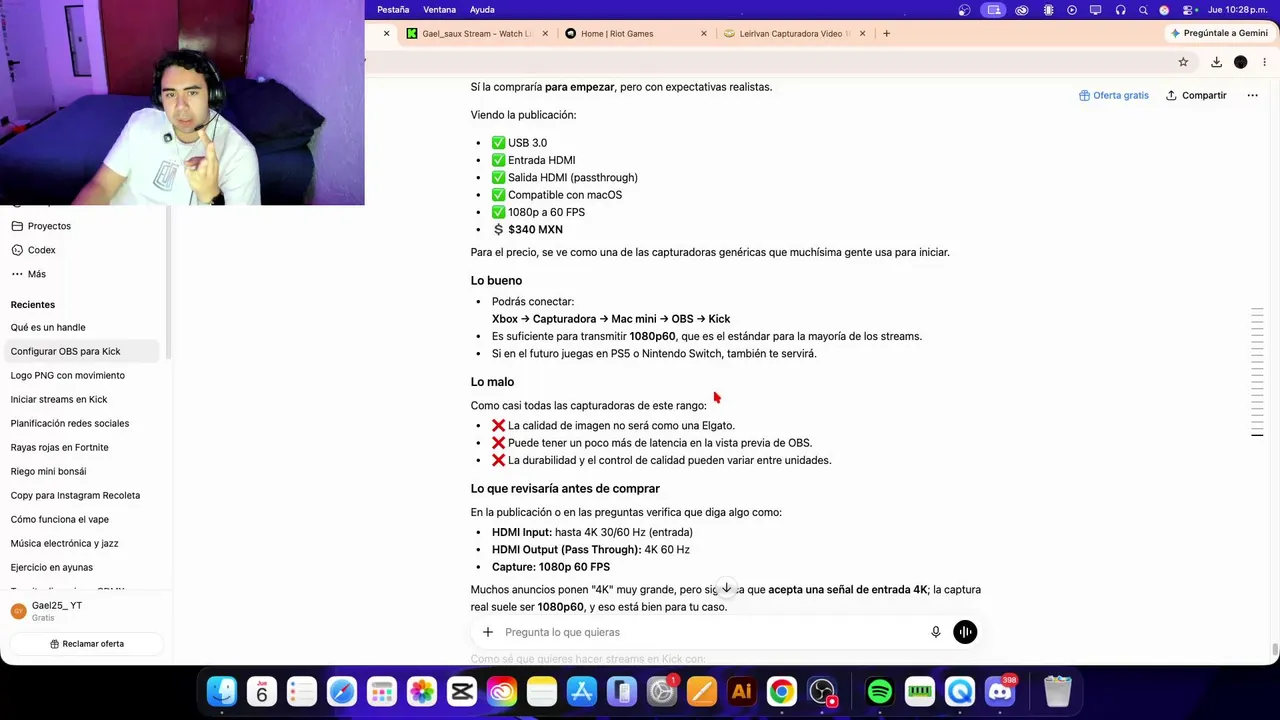Open Spotify from the dock

coord(880,691)
